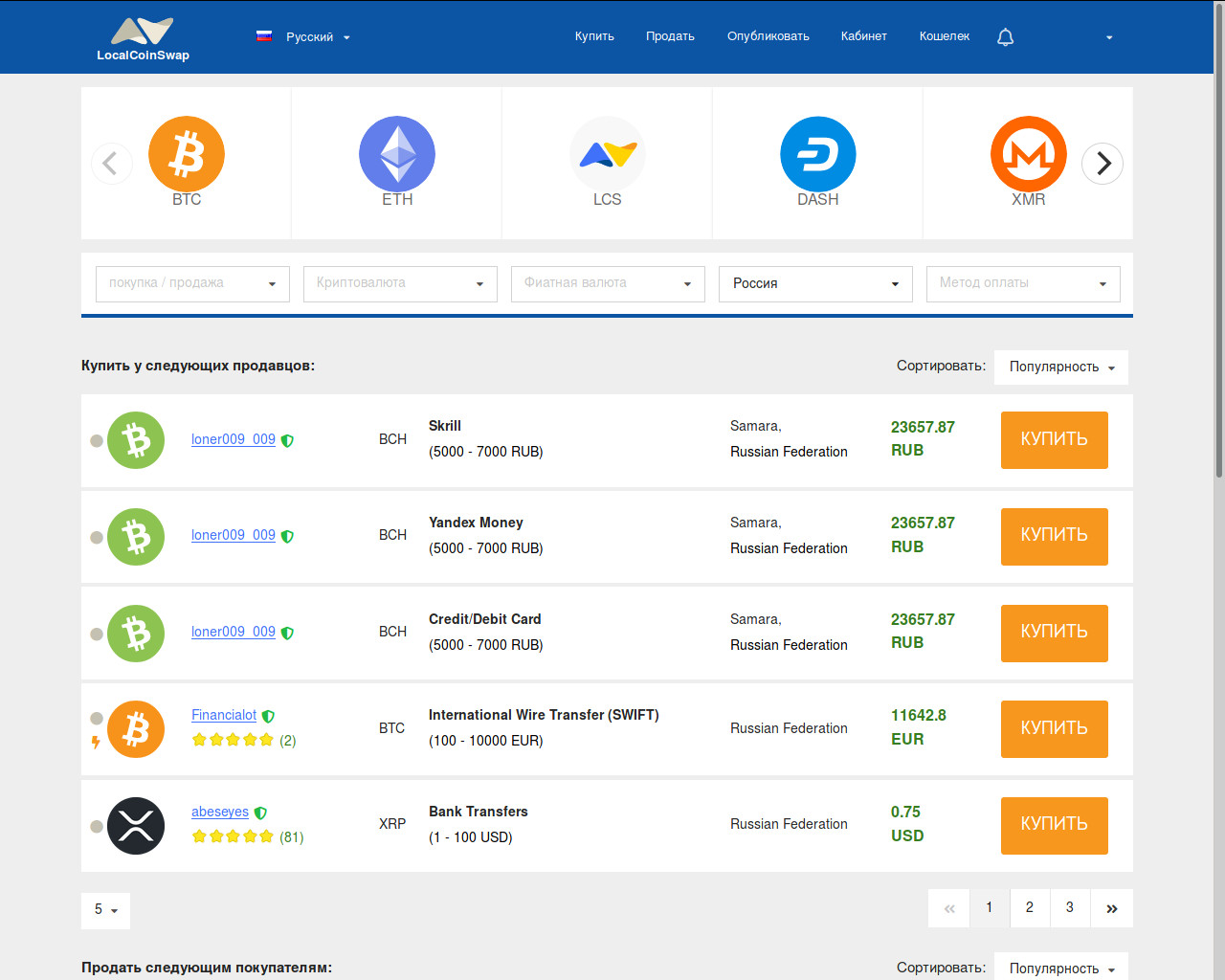Jump to the first page of offers

click(949, 908)
